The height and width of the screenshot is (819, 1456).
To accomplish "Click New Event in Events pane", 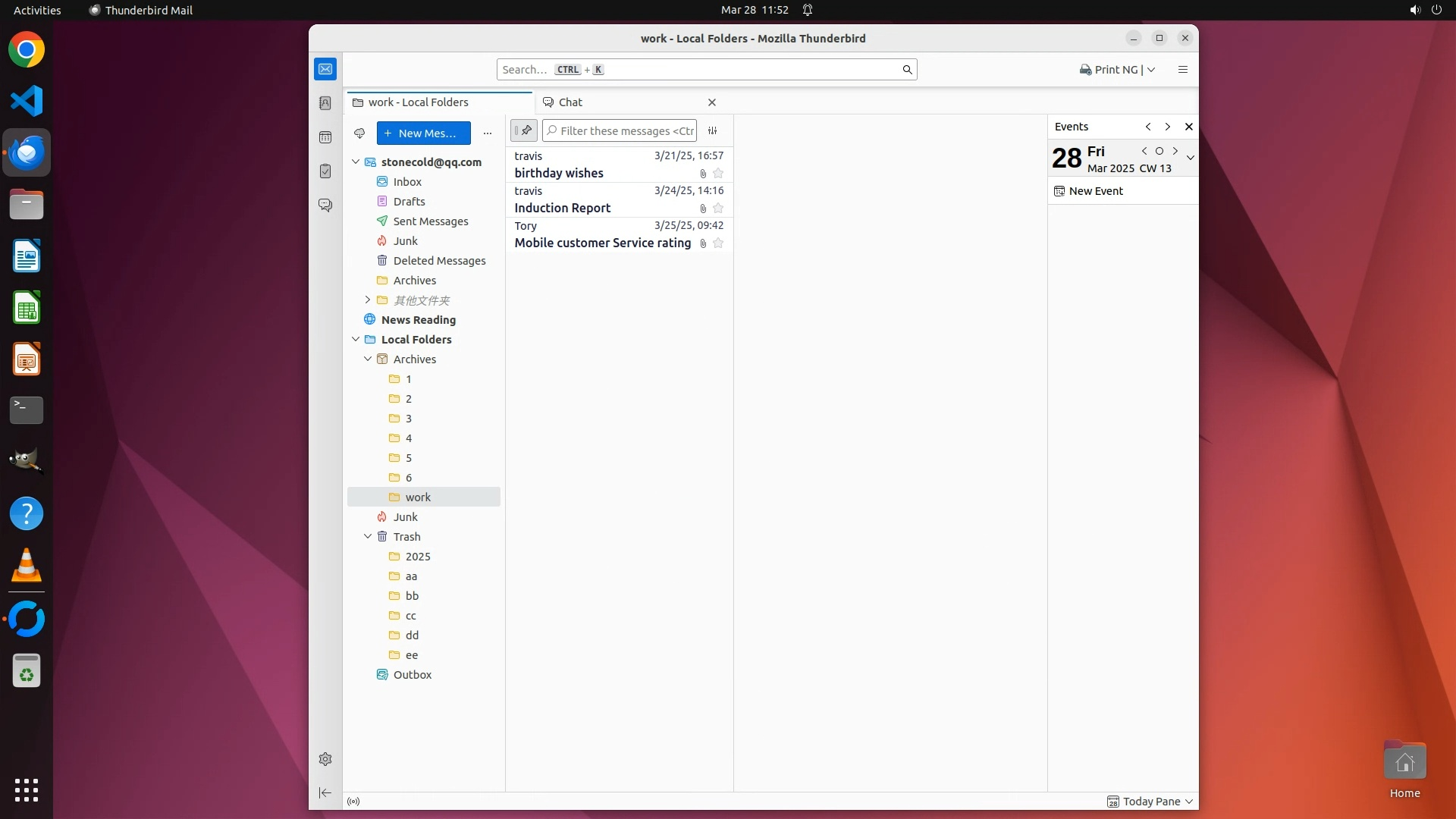I will coord(1095,191).
